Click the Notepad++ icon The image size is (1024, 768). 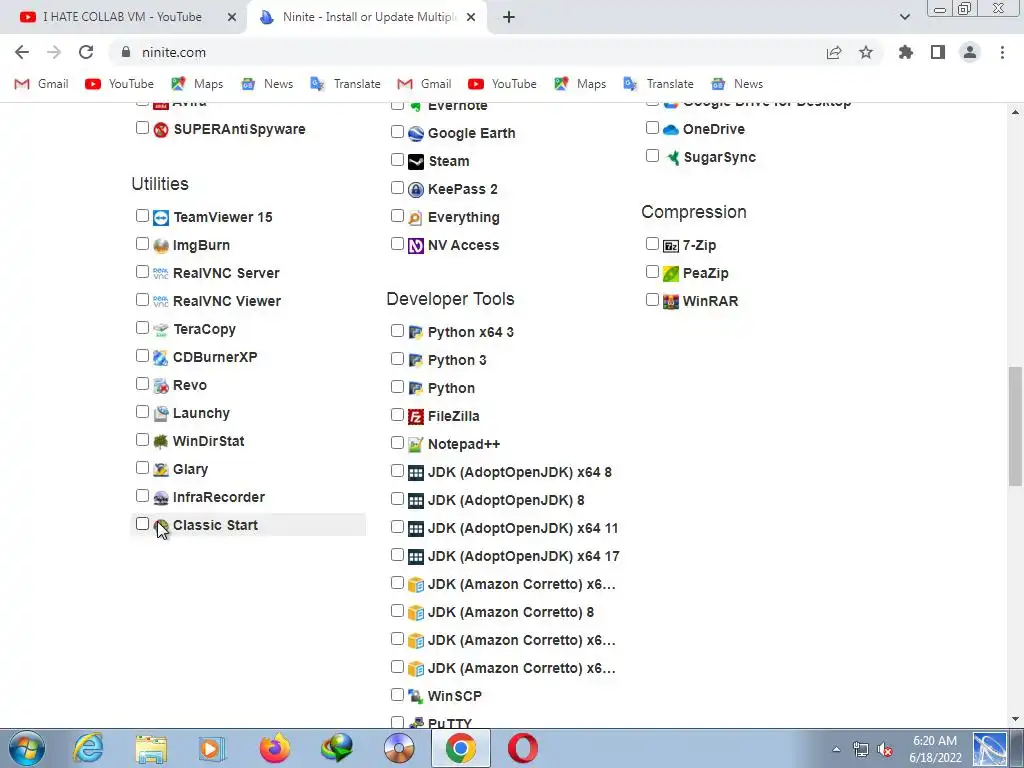click(416, 445)
